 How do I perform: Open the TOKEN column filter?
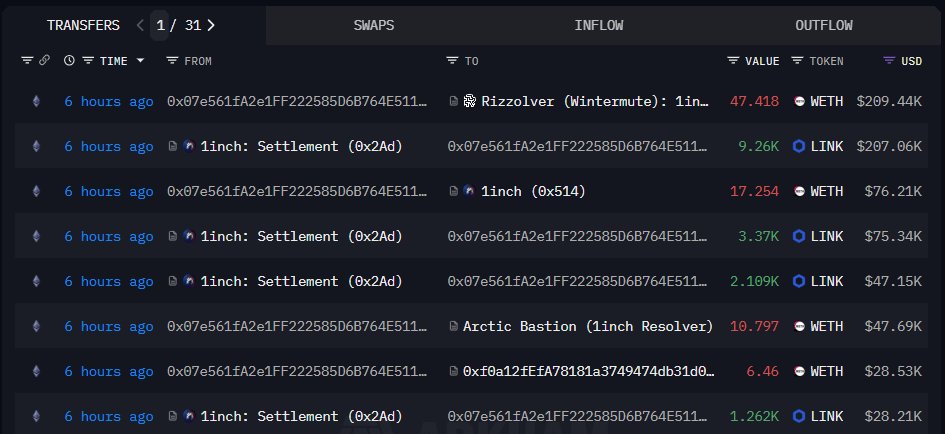(x=797, y=60)
